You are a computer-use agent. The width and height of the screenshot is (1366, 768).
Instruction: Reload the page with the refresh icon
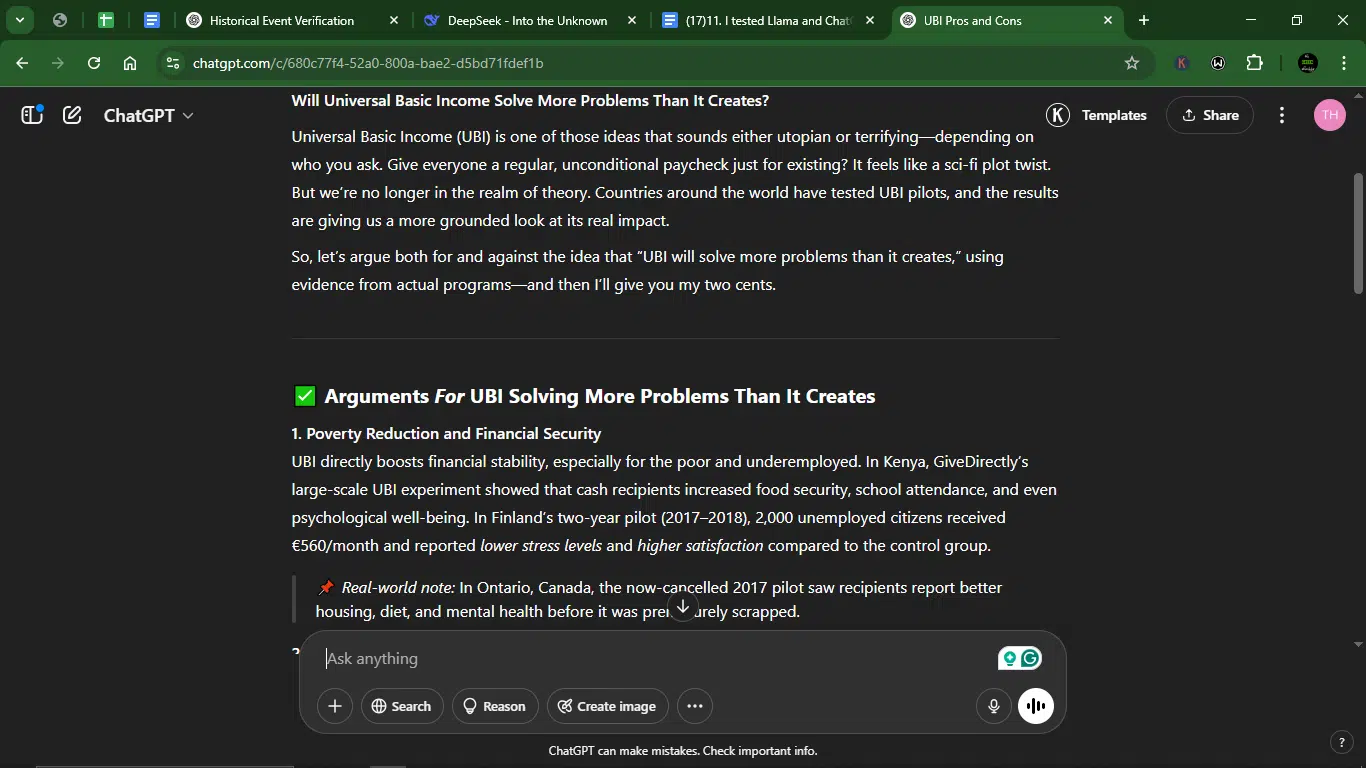[x=94, y=63]
